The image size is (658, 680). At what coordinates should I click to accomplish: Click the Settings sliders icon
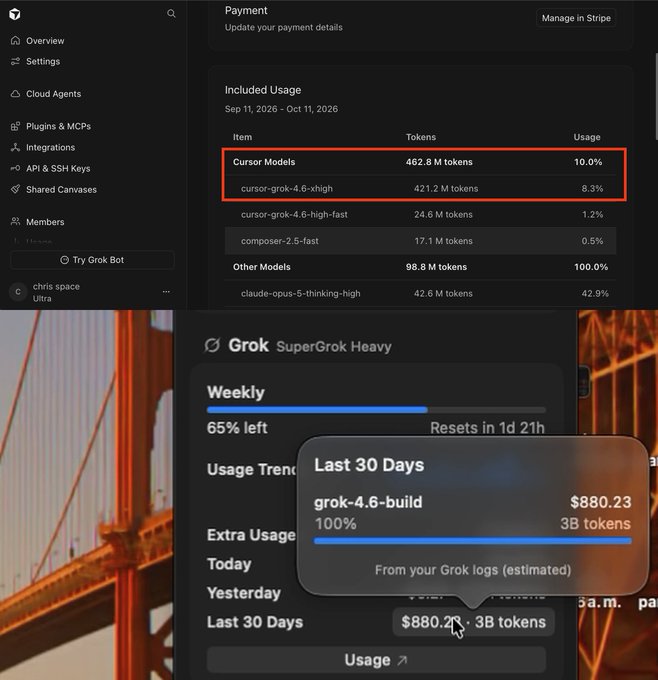(16, 61)
